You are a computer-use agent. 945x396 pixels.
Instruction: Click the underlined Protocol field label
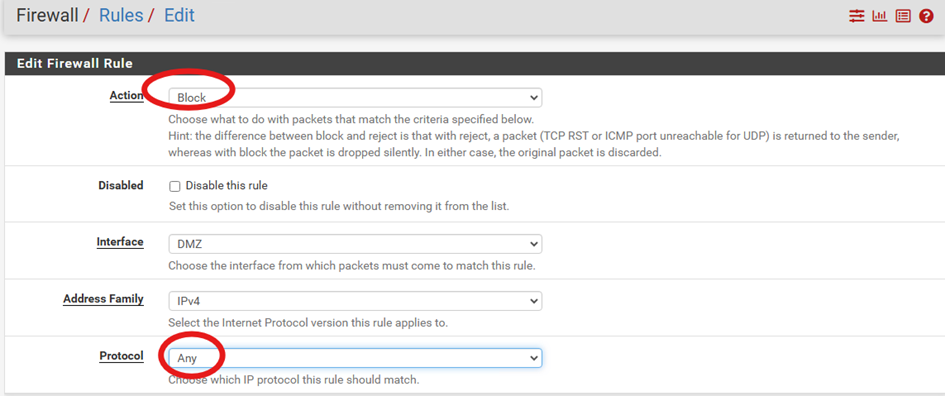pos(121,356)
